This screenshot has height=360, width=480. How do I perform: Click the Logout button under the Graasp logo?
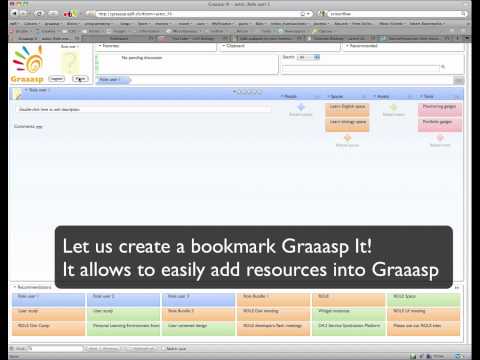click(56, 79)
